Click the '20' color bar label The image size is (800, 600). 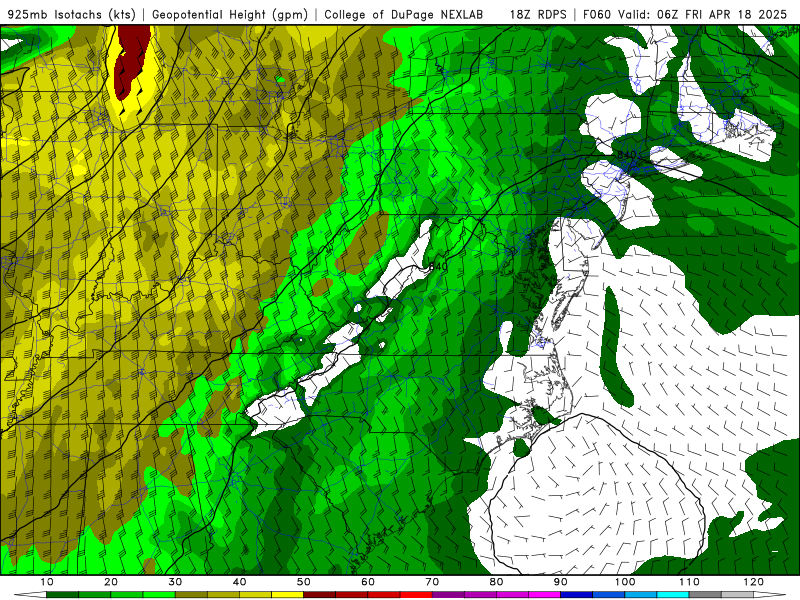(111, 582)
